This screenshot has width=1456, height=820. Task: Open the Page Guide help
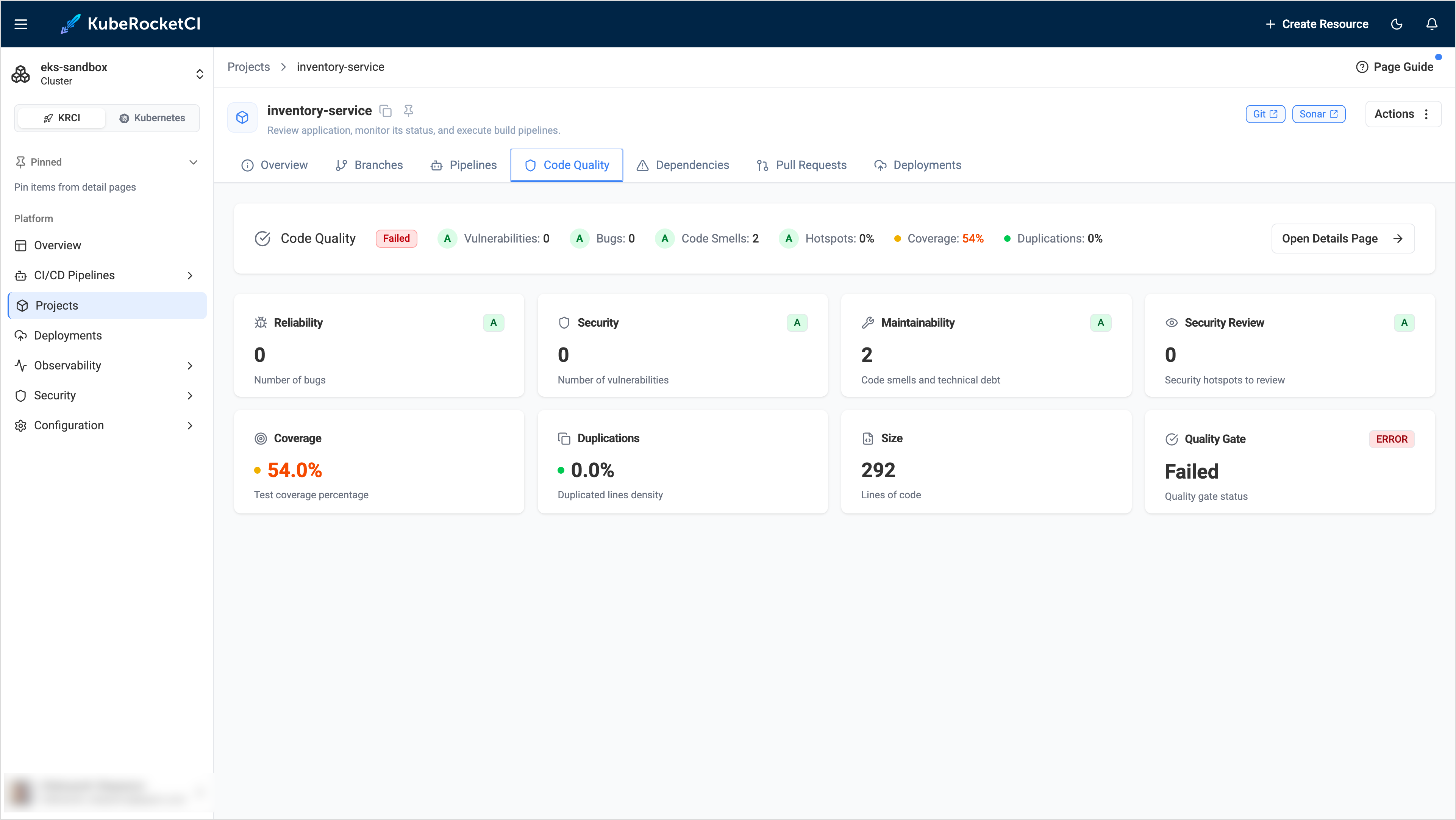tap(1394, 67)
